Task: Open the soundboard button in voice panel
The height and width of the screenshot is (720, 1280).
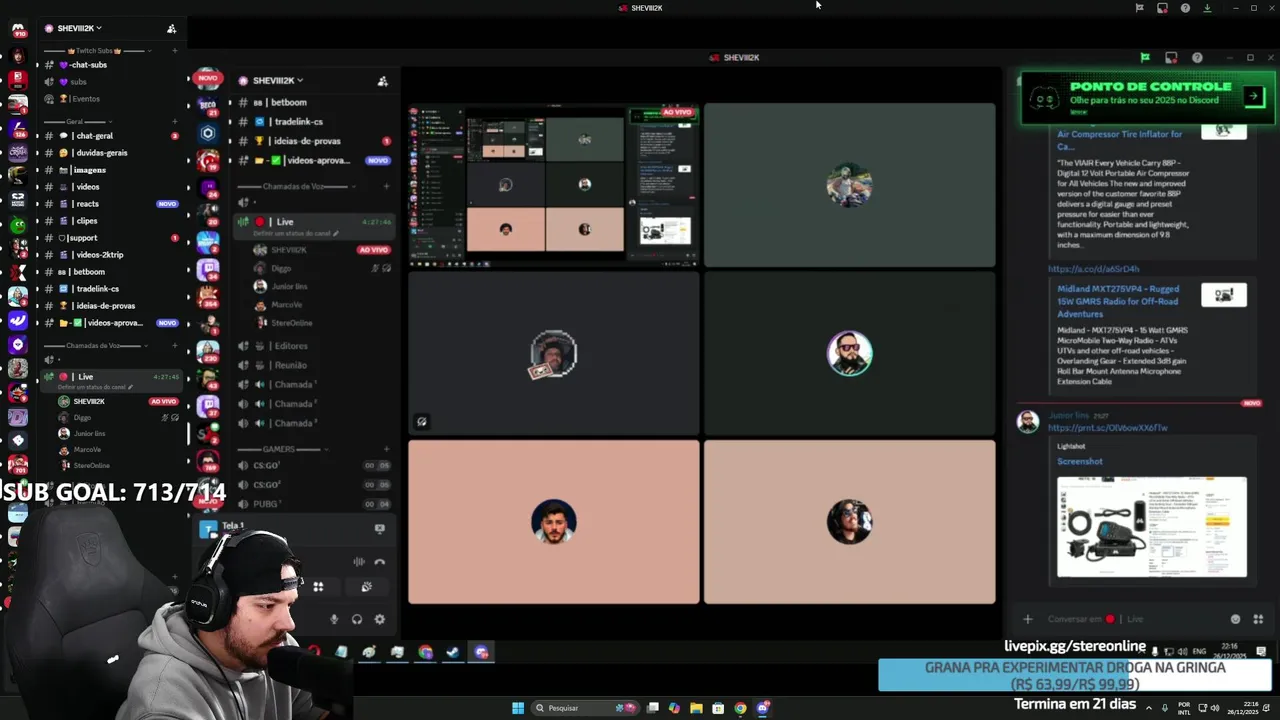Action: [x=366, y=587]
